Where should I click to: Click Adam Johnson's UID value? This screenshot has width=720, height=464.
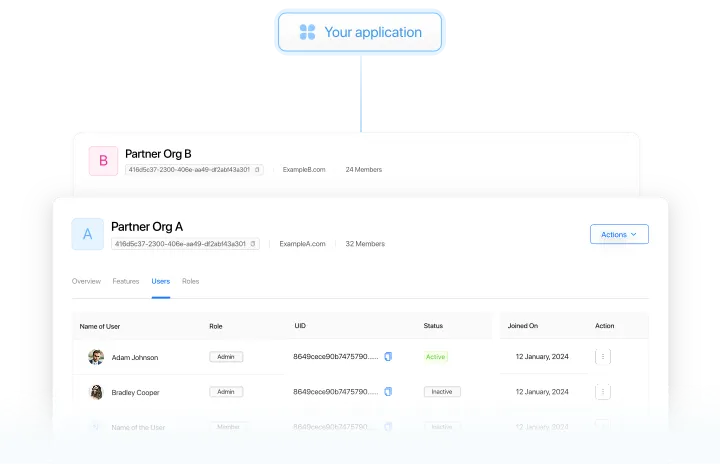(x=336, y=356)
